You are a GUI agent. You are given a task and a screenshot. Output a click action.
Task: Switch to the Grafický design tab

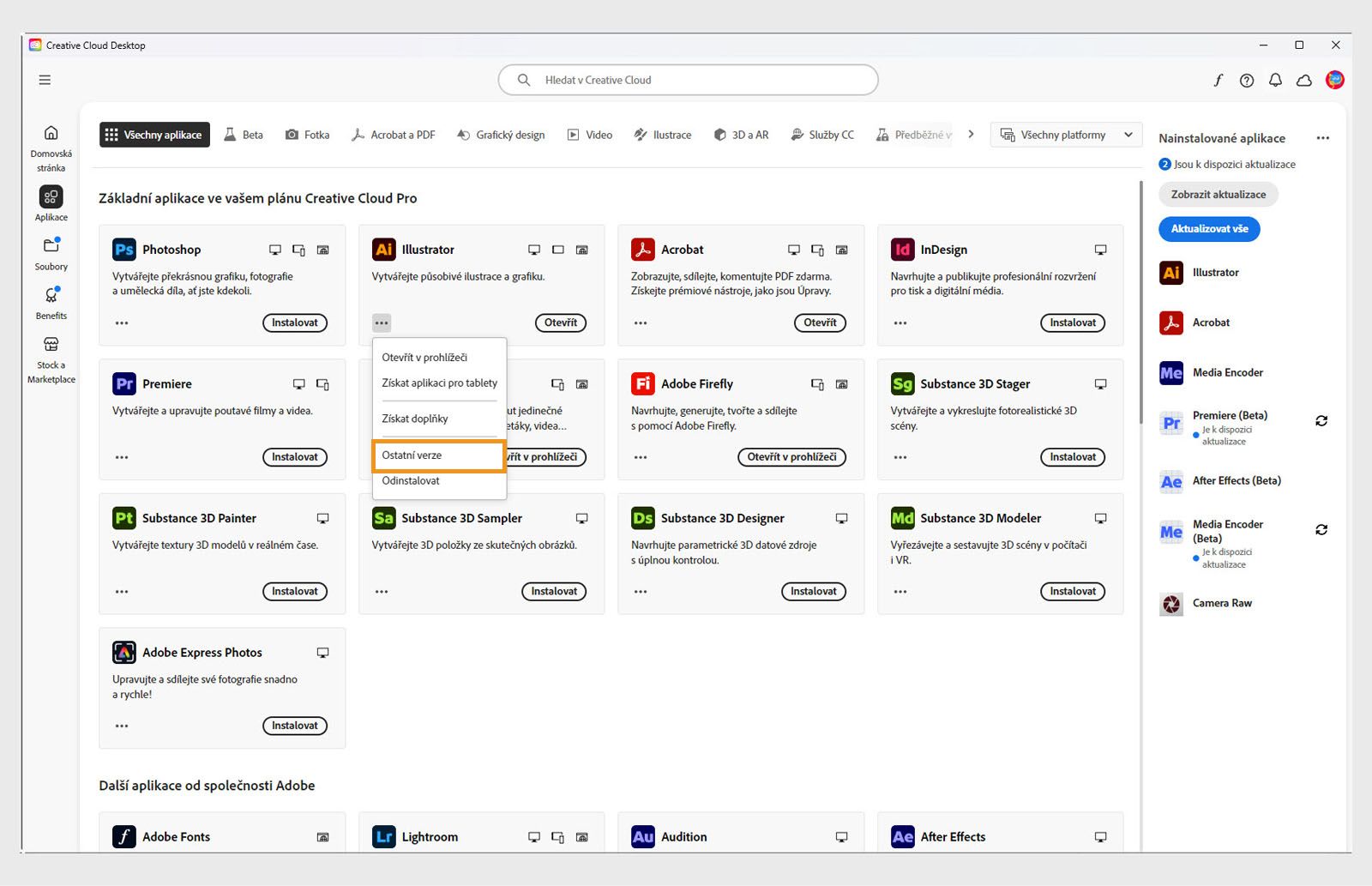click(x=501, y=135)
